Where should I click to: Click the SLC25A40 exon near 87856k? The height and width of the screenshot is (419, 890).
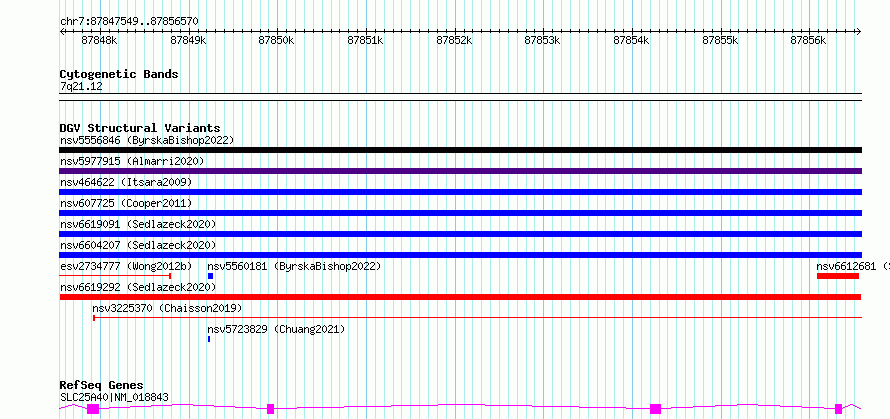(838, 408)
